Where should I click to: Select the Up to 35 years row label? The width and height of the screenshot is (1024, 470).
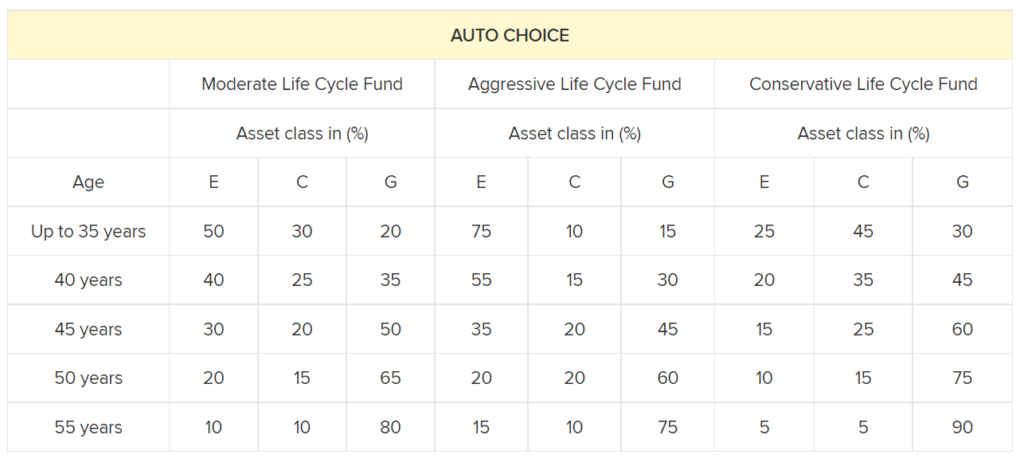[88, 231]
